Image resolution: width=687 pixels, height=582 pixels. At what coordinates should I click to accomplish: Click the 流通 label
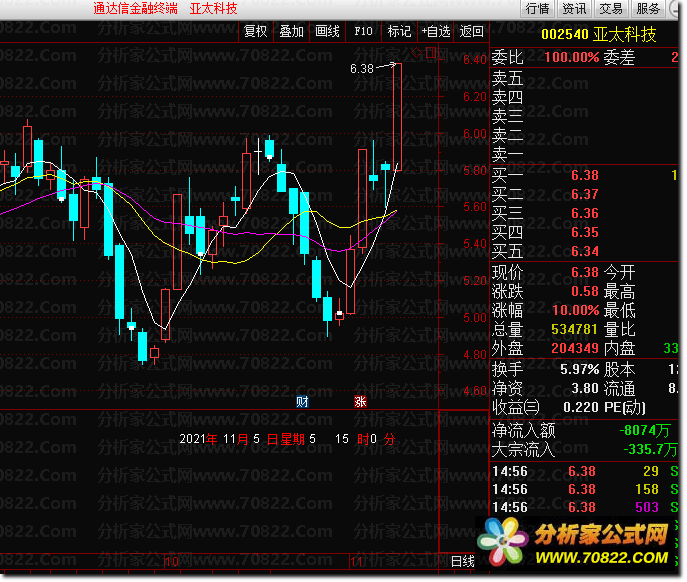620,389
